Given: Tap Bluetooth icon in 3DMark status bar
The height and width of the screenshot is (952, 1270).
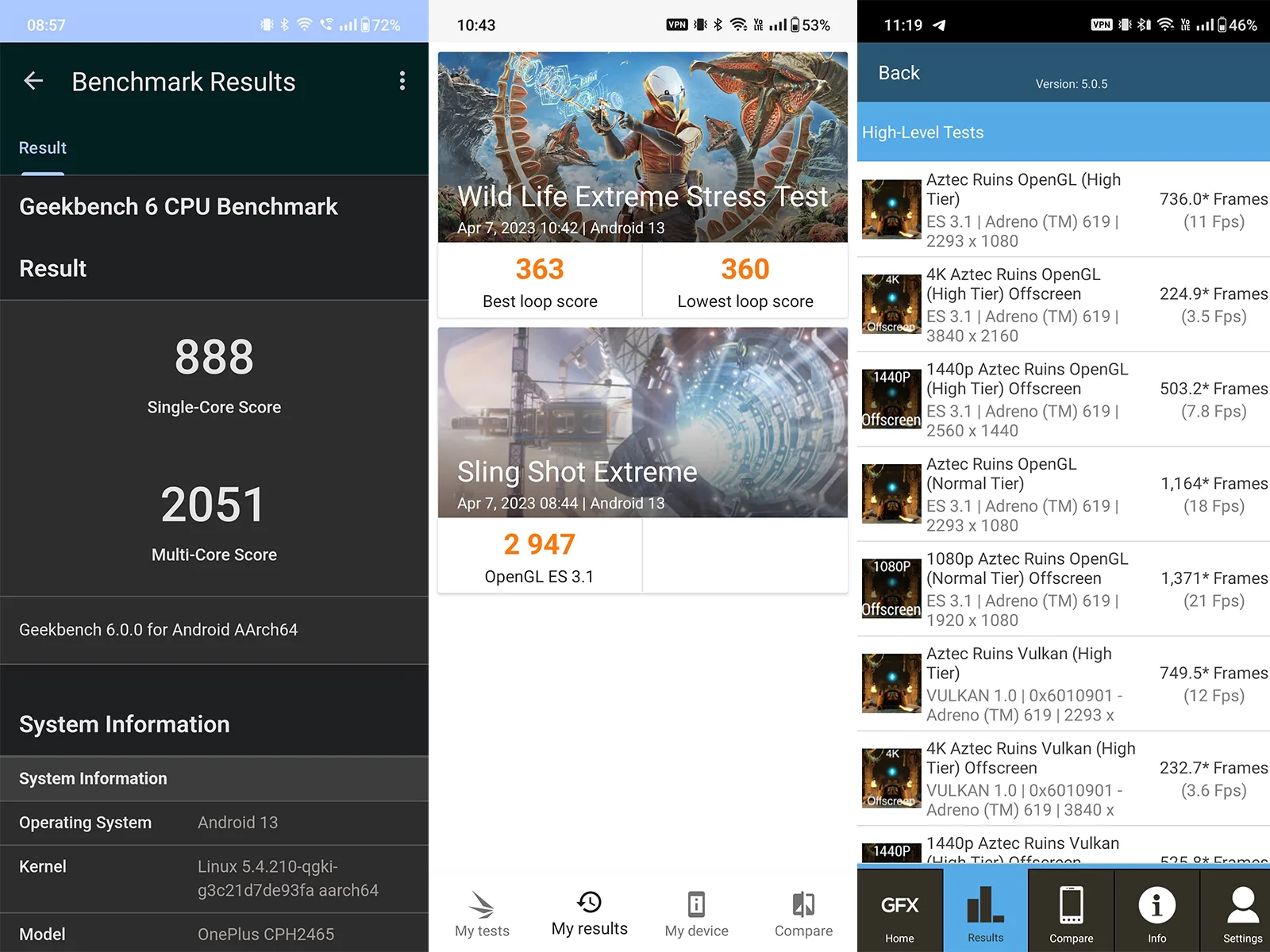Looking at the screenshot, I should click(x=718, y=25).
